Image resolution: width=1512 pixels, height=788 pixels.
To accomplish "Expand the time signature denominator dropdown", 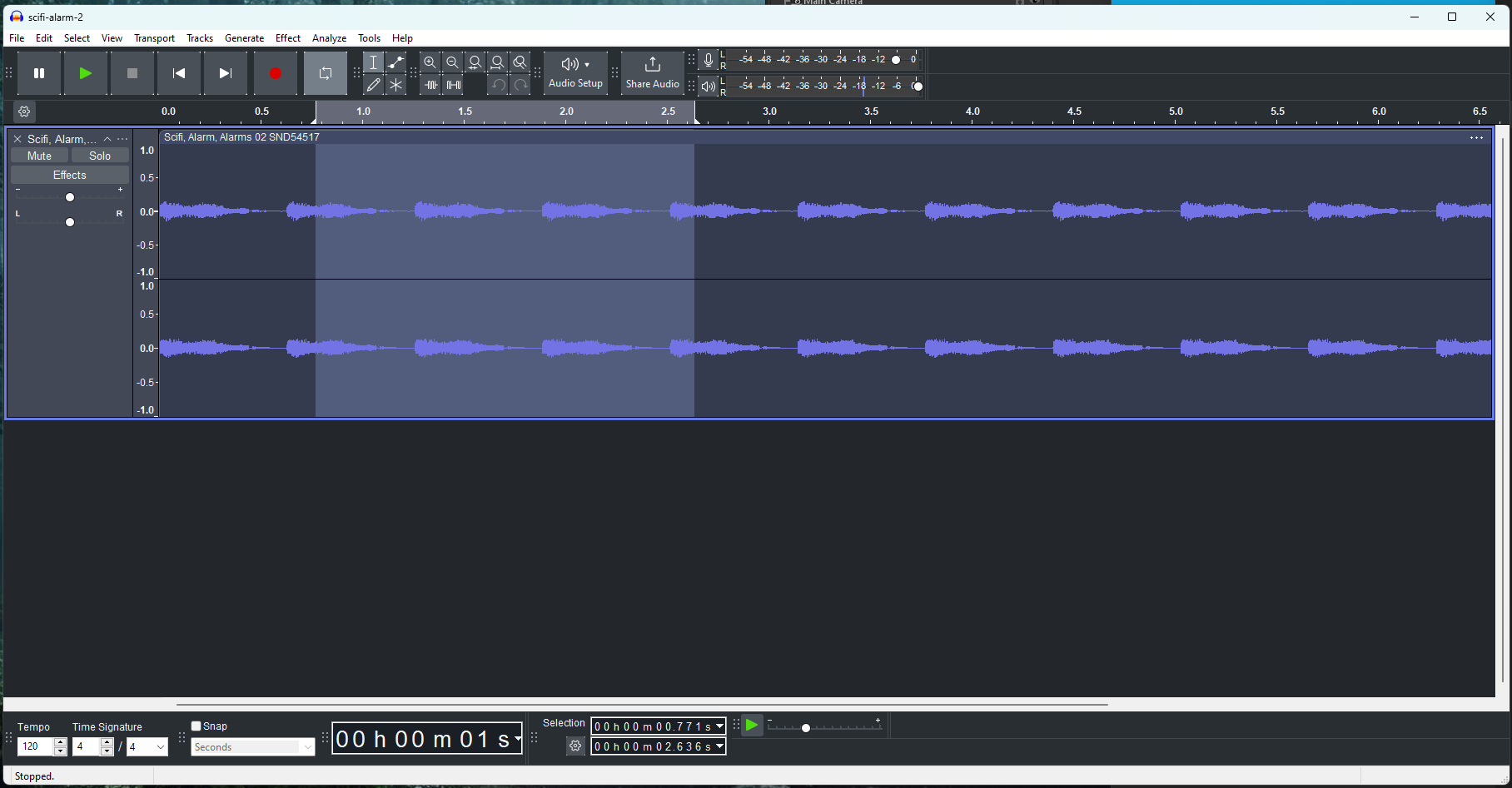I will point(161,747).
